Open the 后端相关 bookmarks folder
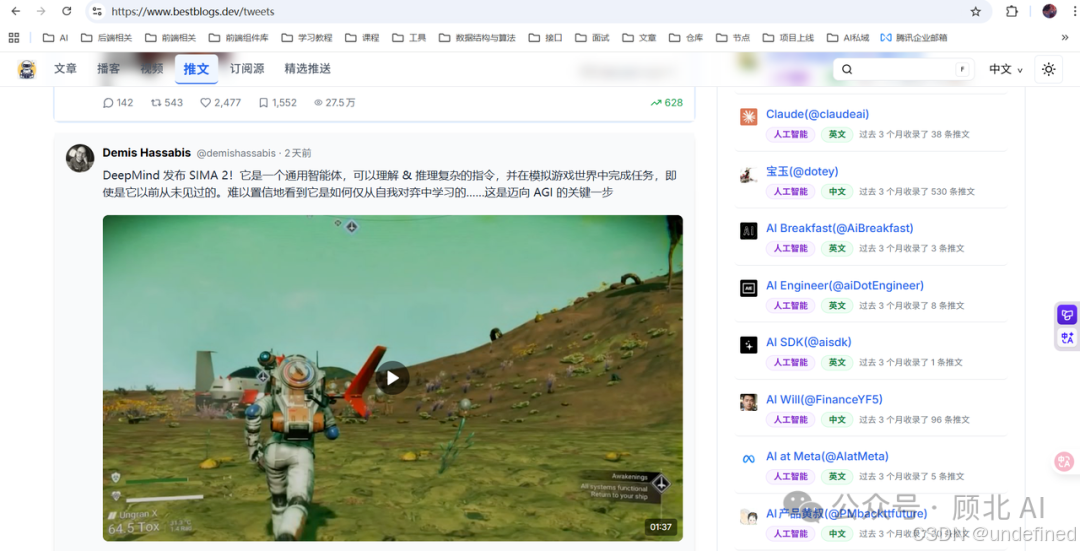 pos(107,38)
